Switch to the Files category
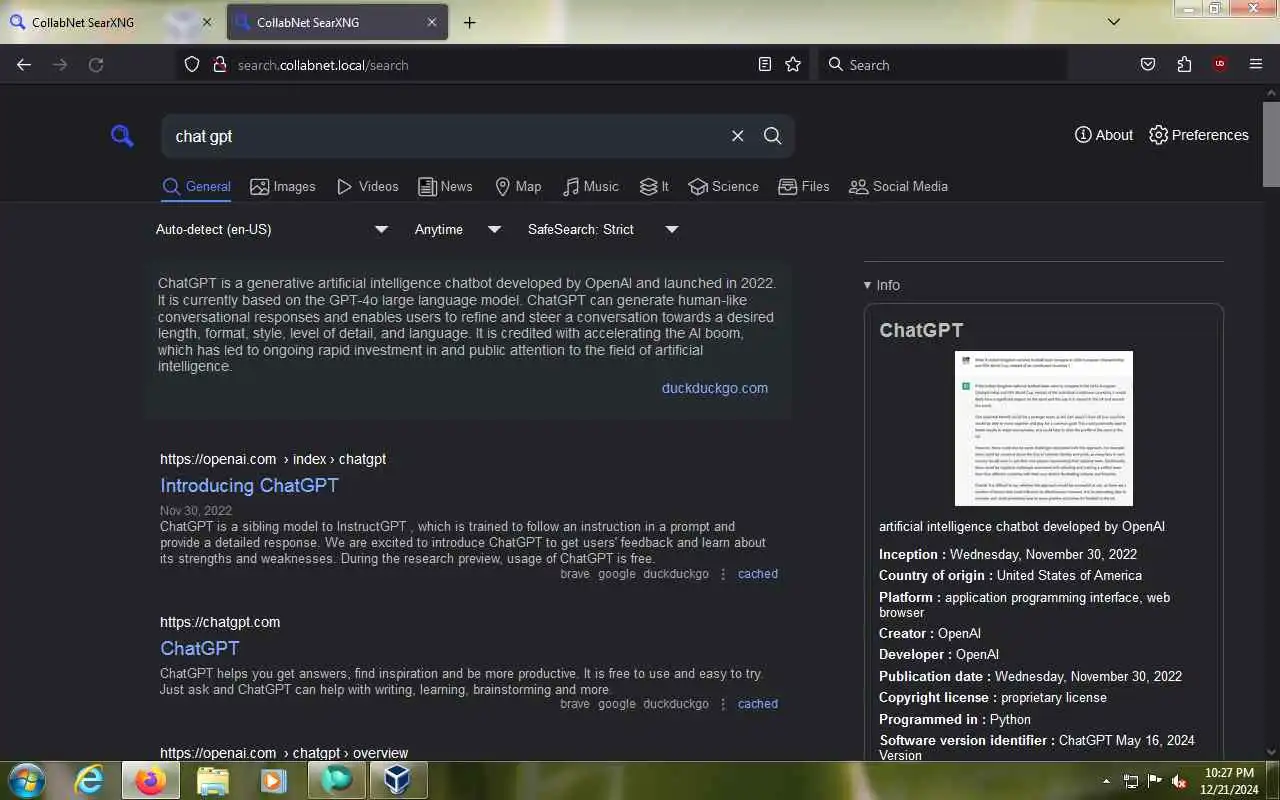1280x800 pixels. [803, 186]
